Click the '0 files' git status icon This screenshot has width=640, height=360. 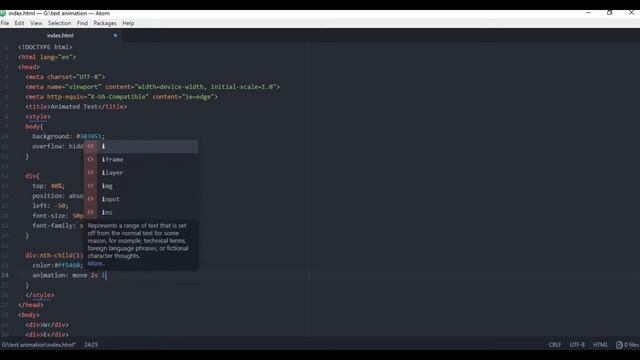click(x=627, y=344)
